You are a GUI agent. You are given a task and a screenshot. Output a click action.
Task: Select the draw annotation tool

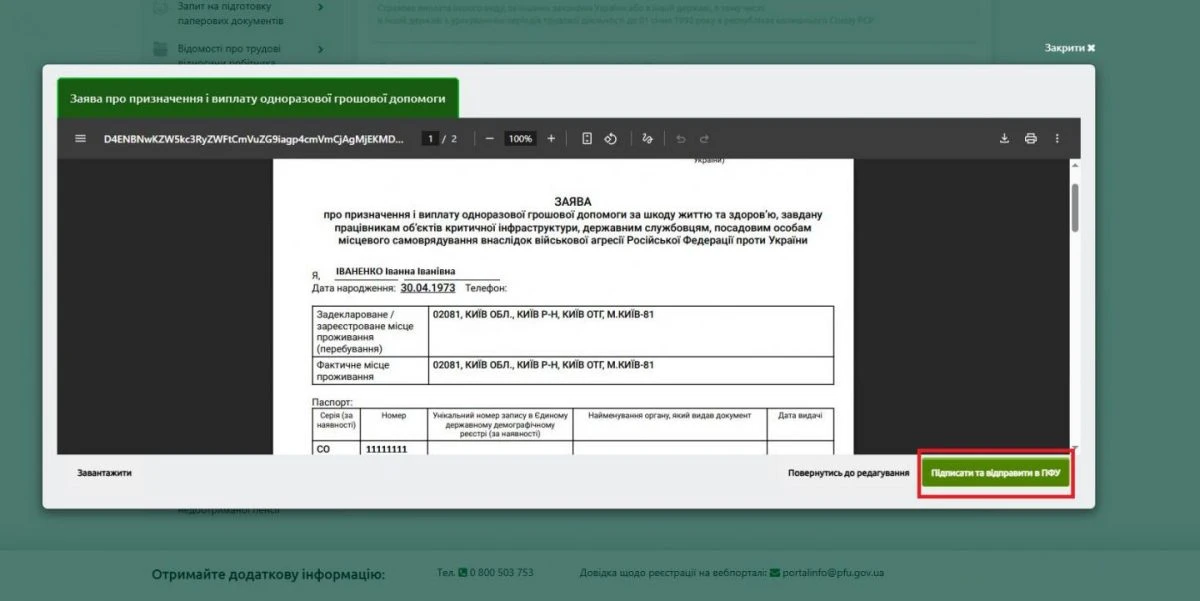647,139
